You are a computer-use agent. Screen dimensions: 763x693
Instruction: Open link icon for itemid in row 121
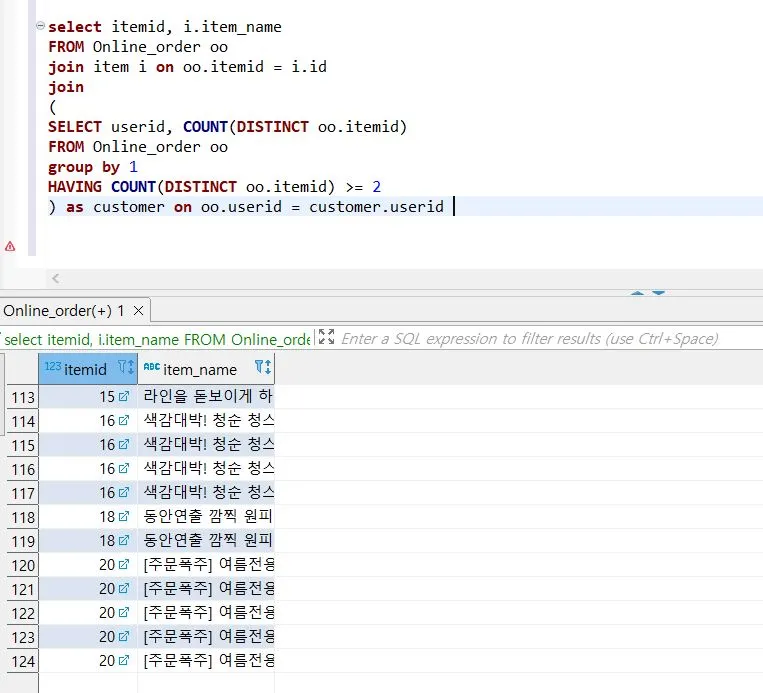tap(124, 588)
